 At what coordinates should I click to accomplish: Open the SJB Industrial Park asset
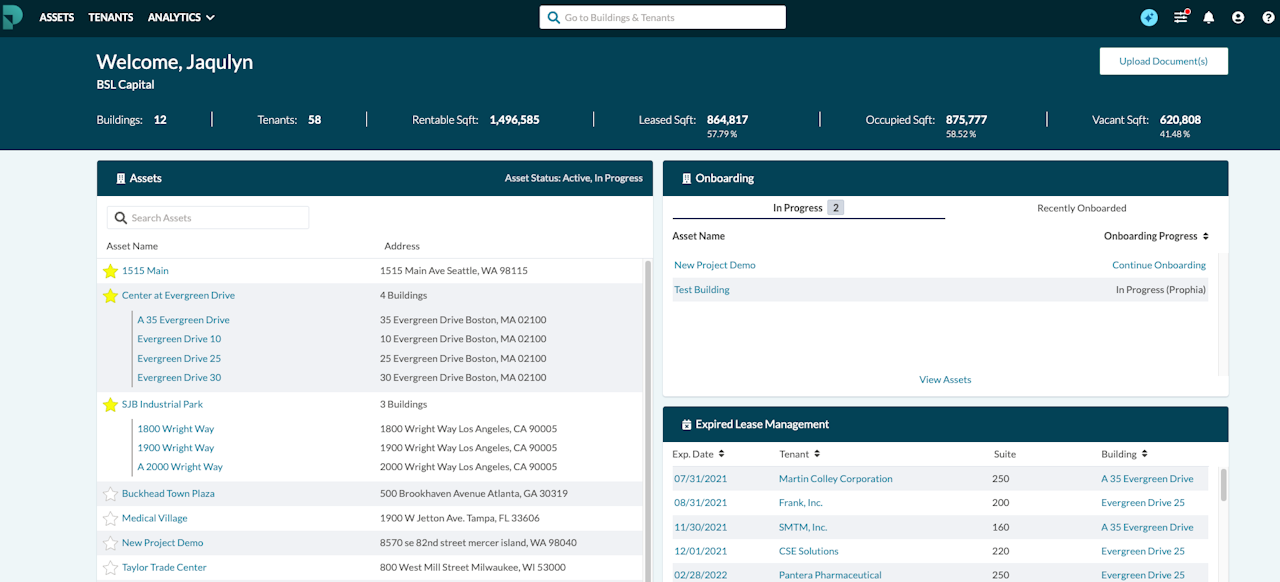[162, 405]
